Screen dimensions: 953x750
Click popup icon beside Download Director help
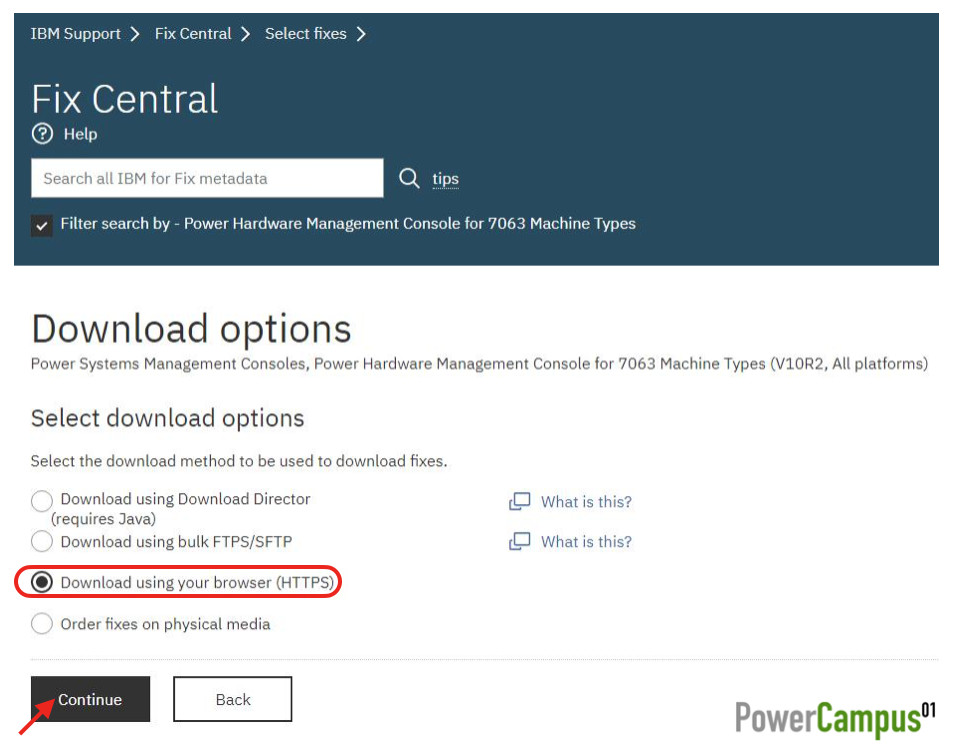[x=520, y=501]
